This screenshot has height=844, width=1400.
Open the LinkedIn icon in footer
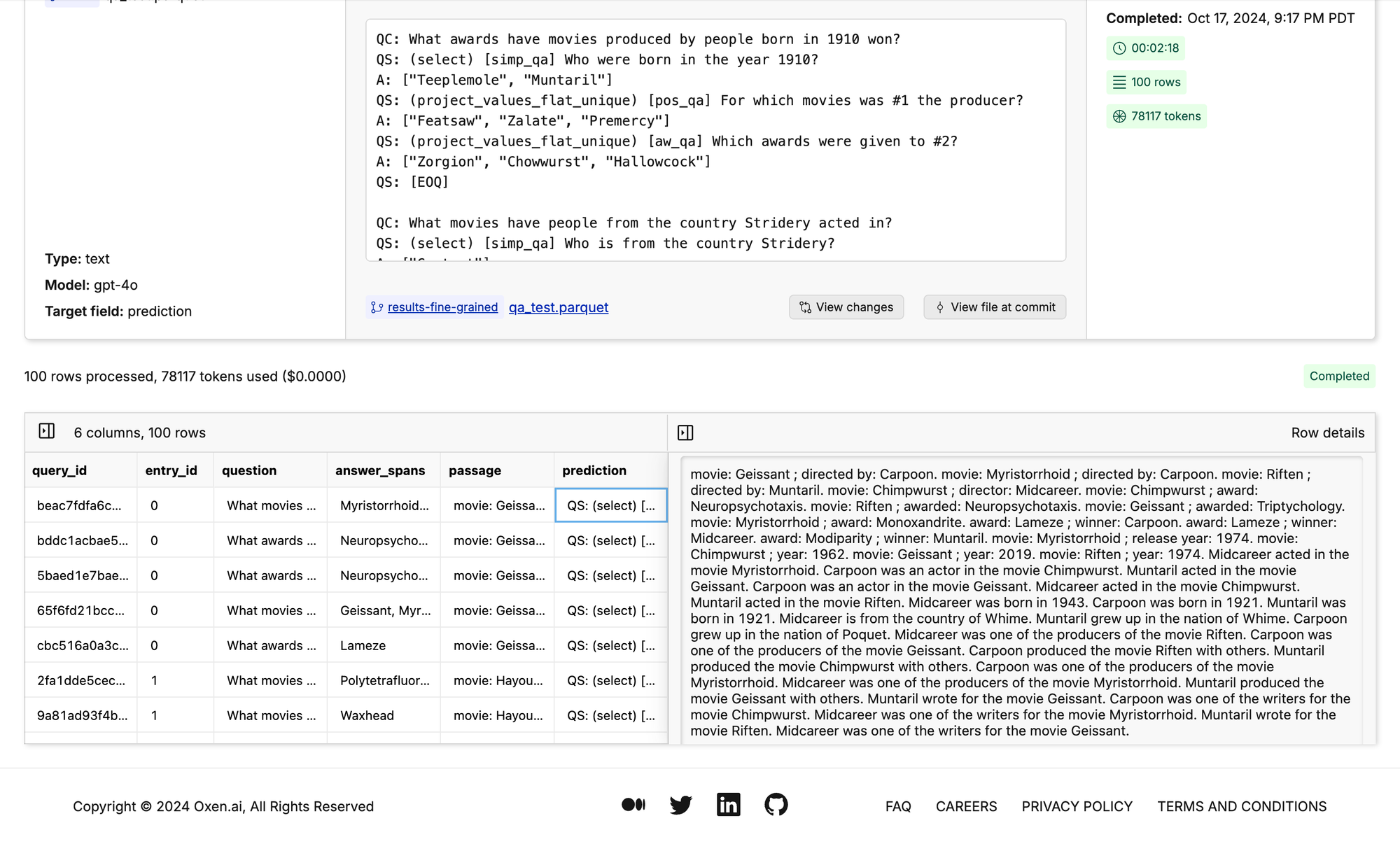click(728, 805)
